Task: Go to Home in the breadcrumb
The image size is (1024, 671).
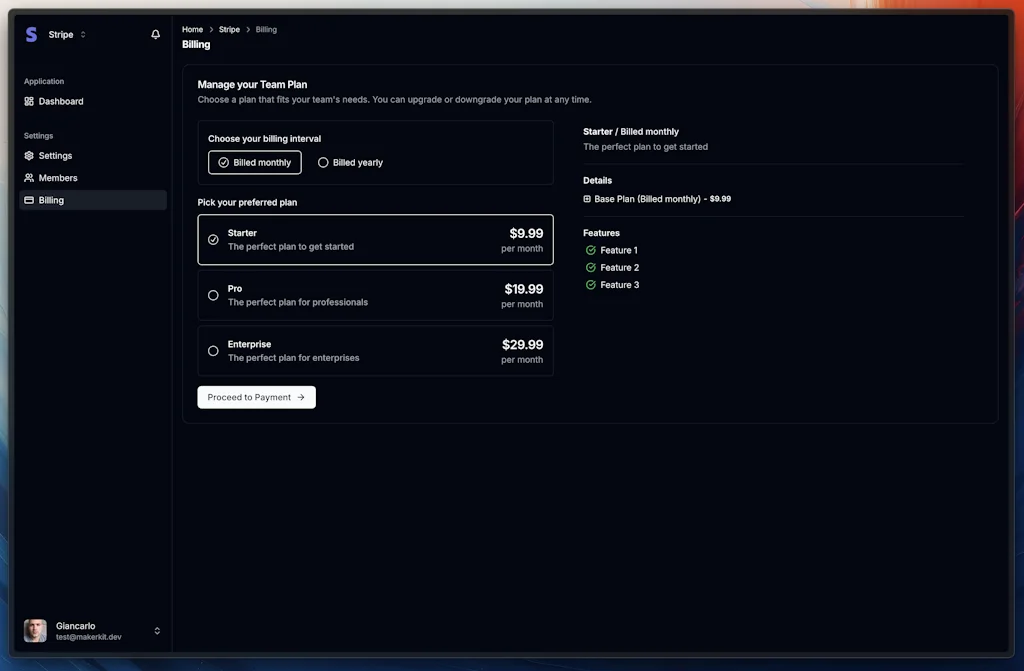Action: (192, 30)
